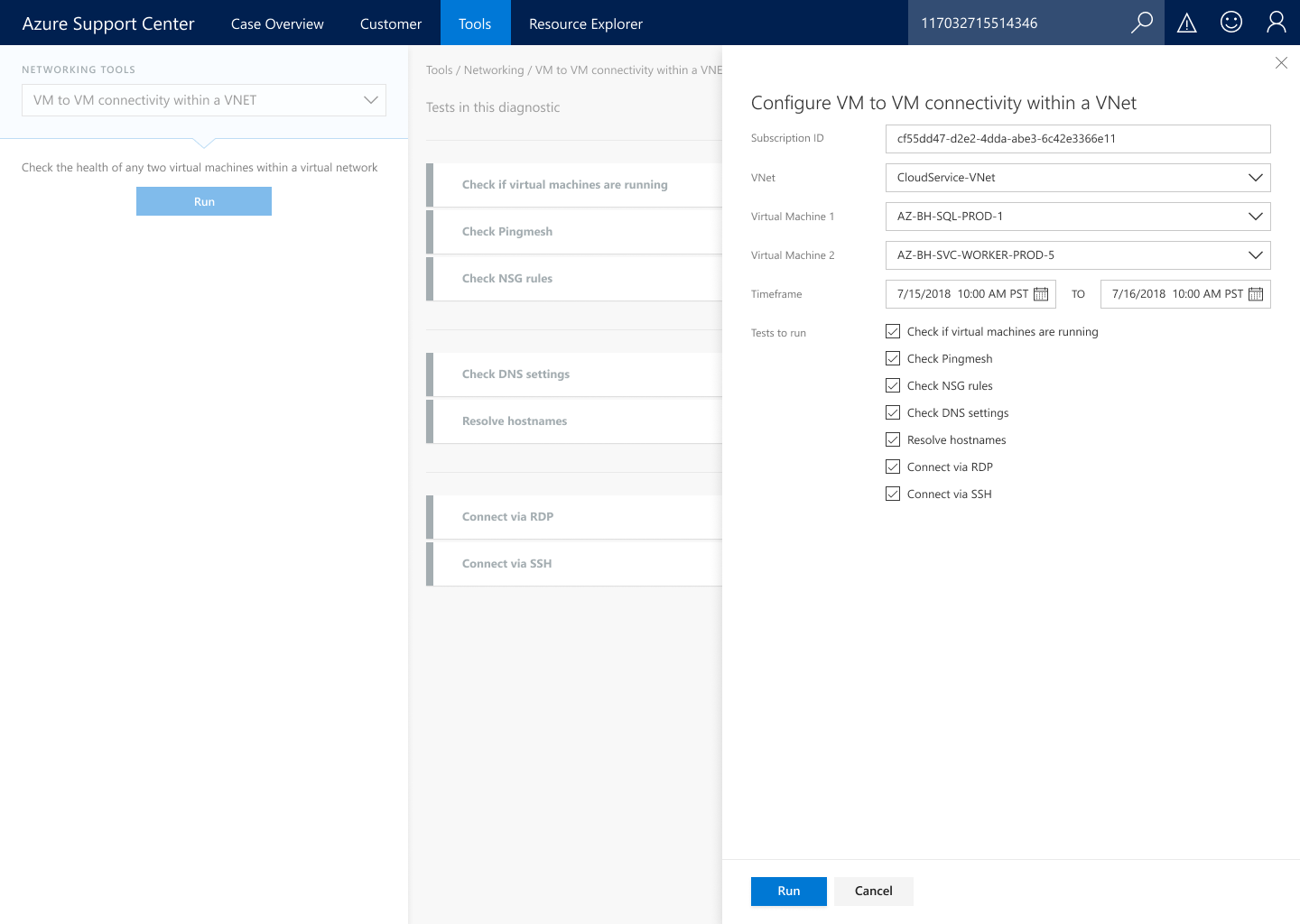Viewport: 1300px width, 924px height.
Task: Select the Resolve hostnames test card
Action: click(574, 421)
